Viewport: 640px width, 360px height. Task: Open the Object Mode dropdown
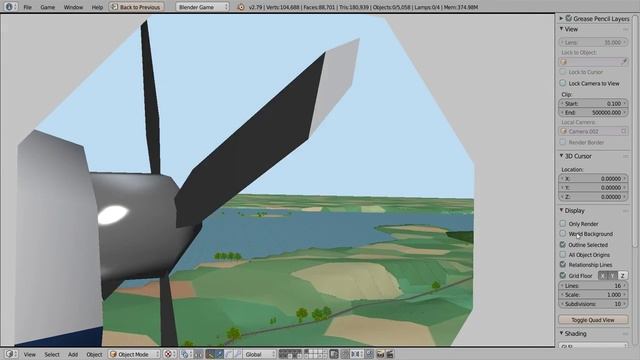click(134, 354)
